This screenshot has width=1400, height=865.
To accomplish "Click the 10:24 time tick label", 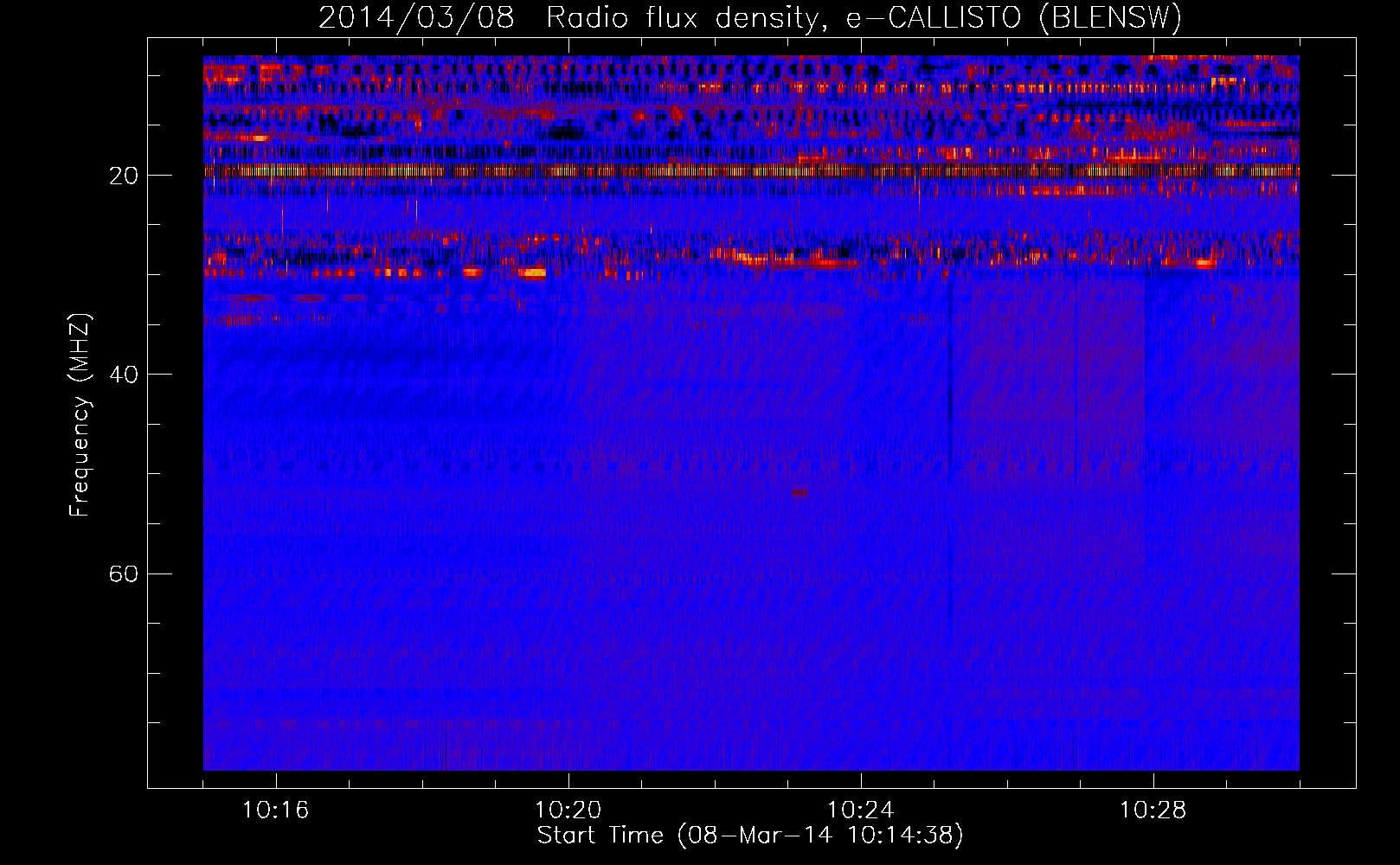I will click(861, 811).
